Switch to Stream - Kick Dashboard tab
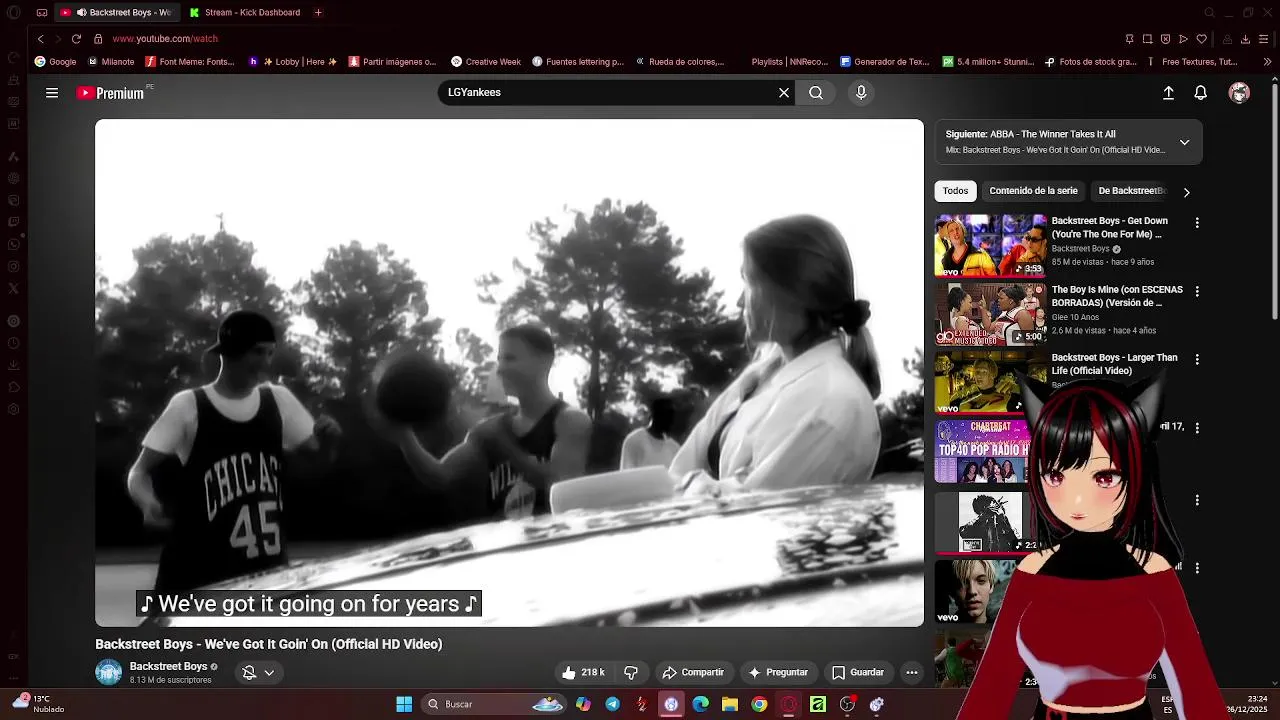This screenshot has width=1280, height=720. tap(245, 12)
